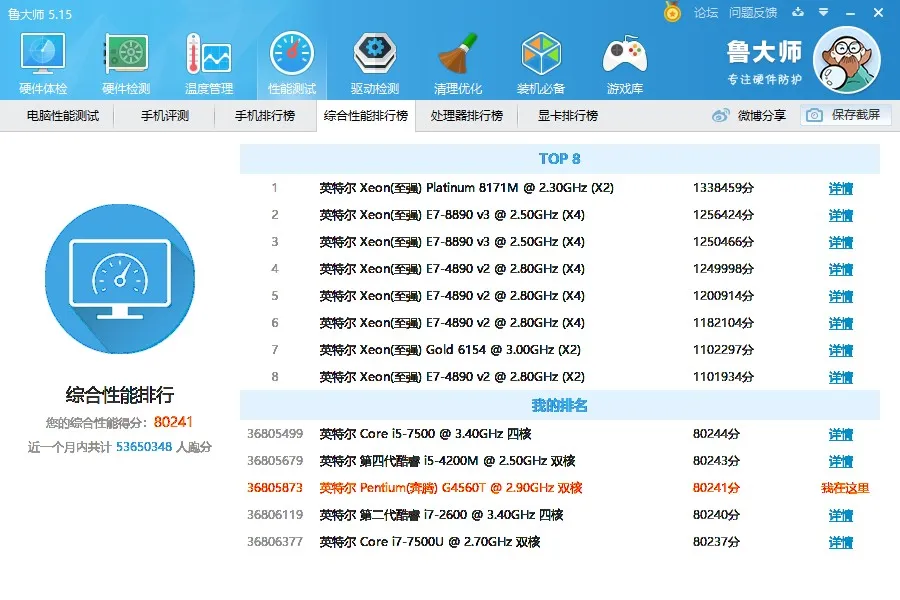Click 我在这里 next to your Pentium G4560T
900x600 pixels.
pos(843,489)
